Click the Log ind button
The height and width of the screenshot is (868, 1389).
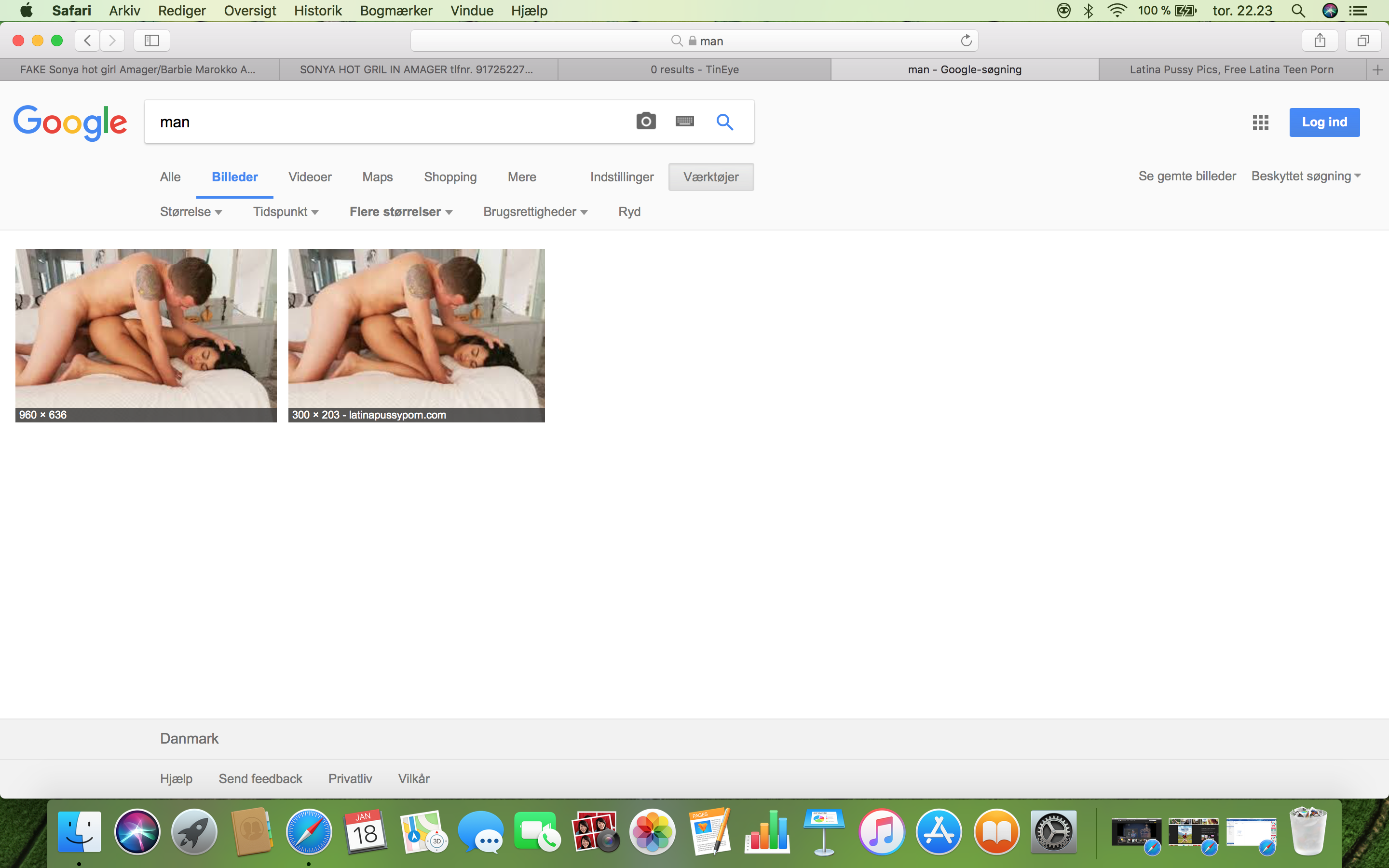pyautogui.click(x=1324, y=122)
